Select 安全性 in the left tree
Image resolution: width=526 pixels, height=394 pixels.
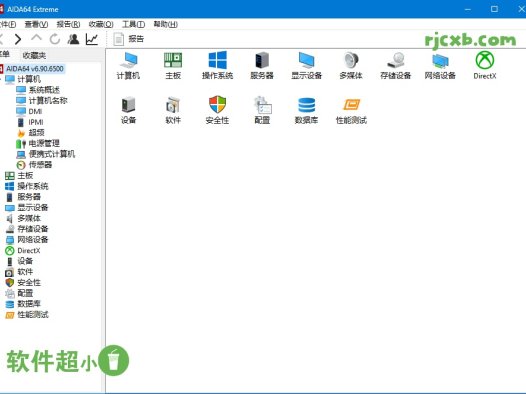23,282
